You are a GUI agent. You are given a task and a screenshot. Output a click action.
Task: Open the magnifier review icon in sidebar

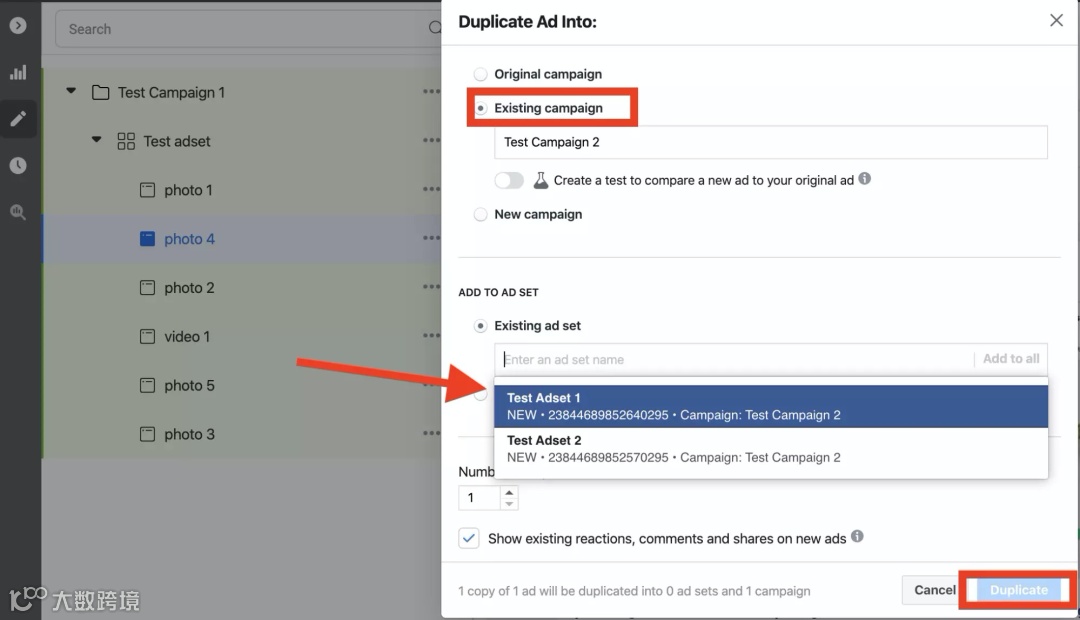click(18, 212)
